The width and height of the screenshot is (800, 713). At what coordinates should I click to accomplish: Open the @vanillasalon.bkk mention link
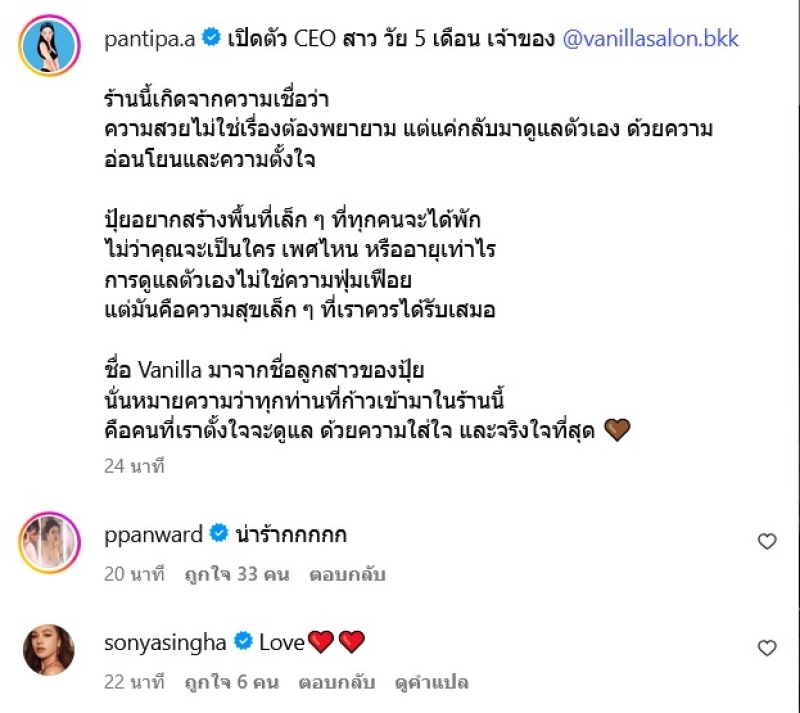[x=651, y=39]
